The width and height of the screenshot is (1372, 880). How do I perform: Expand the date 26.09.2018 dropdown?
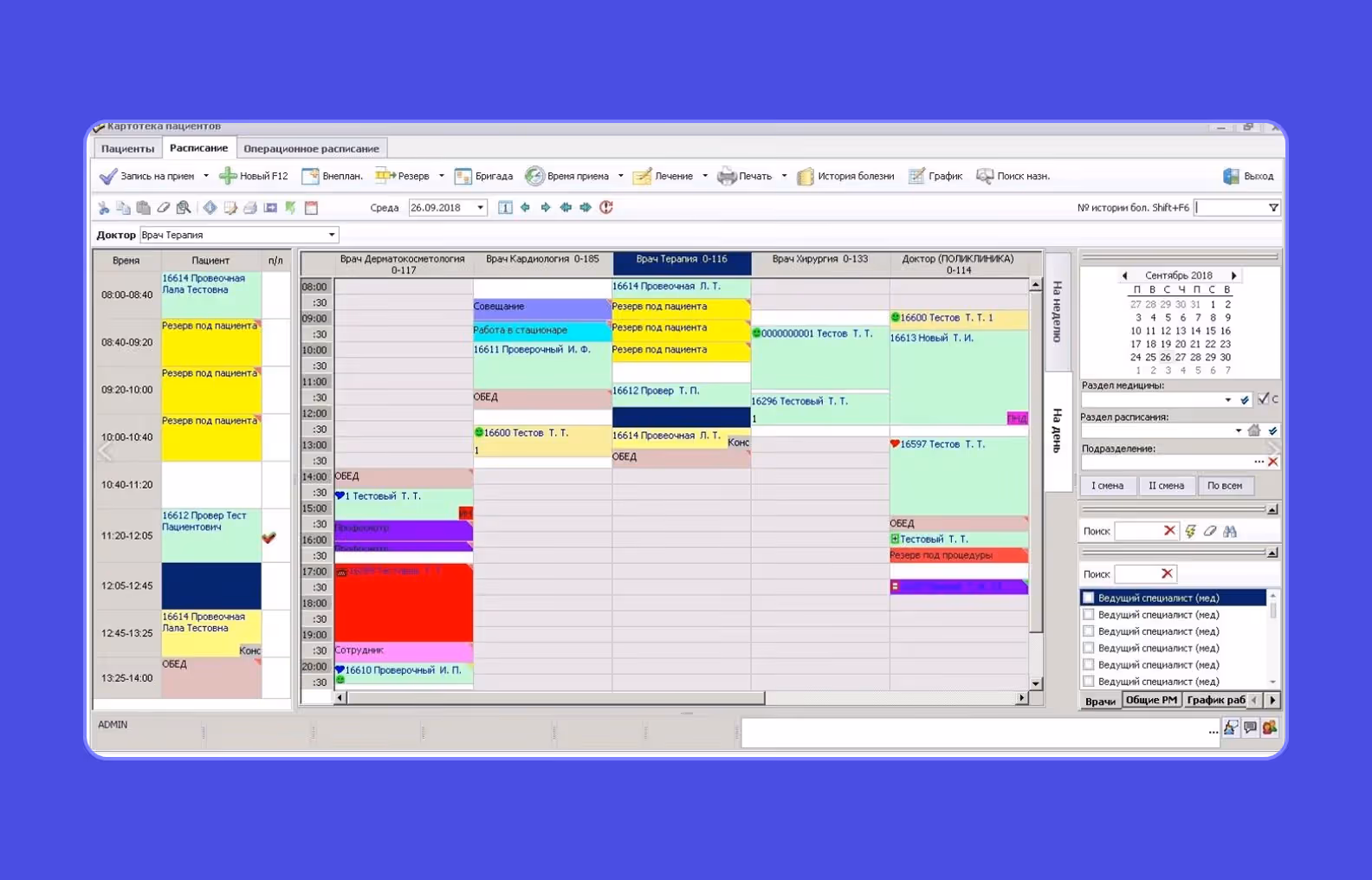click(x=481, y=208)
